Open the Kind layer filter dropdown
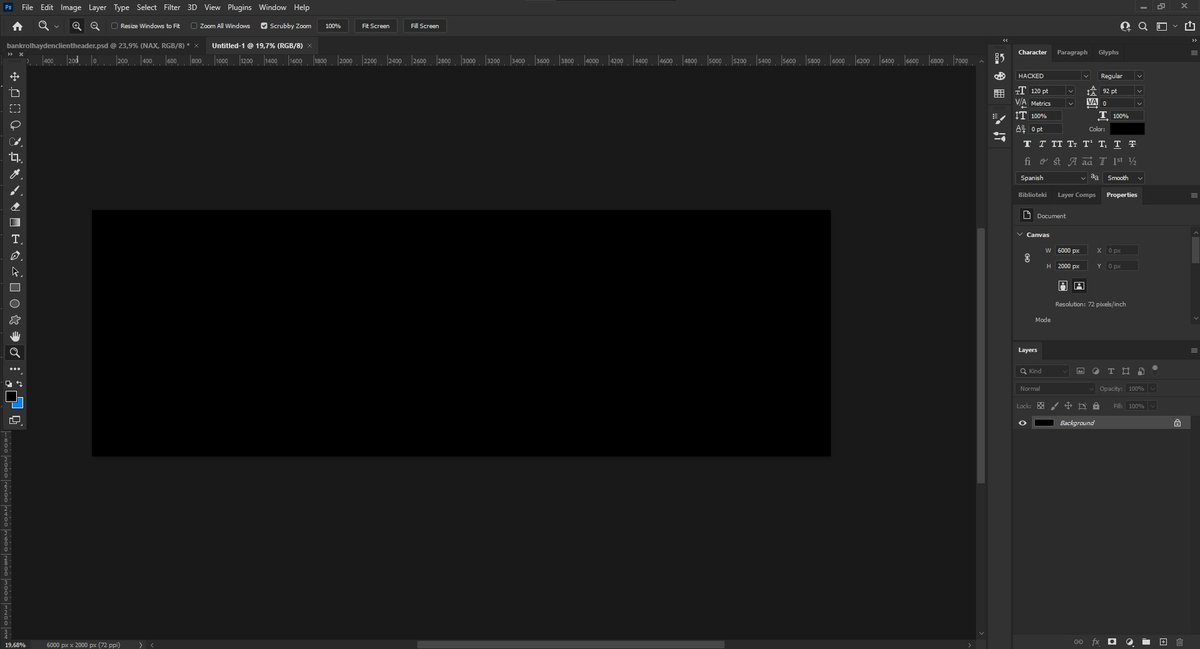Viewport: 1200px width, 649px height. pyautogui.click(x=1043, y=371)
